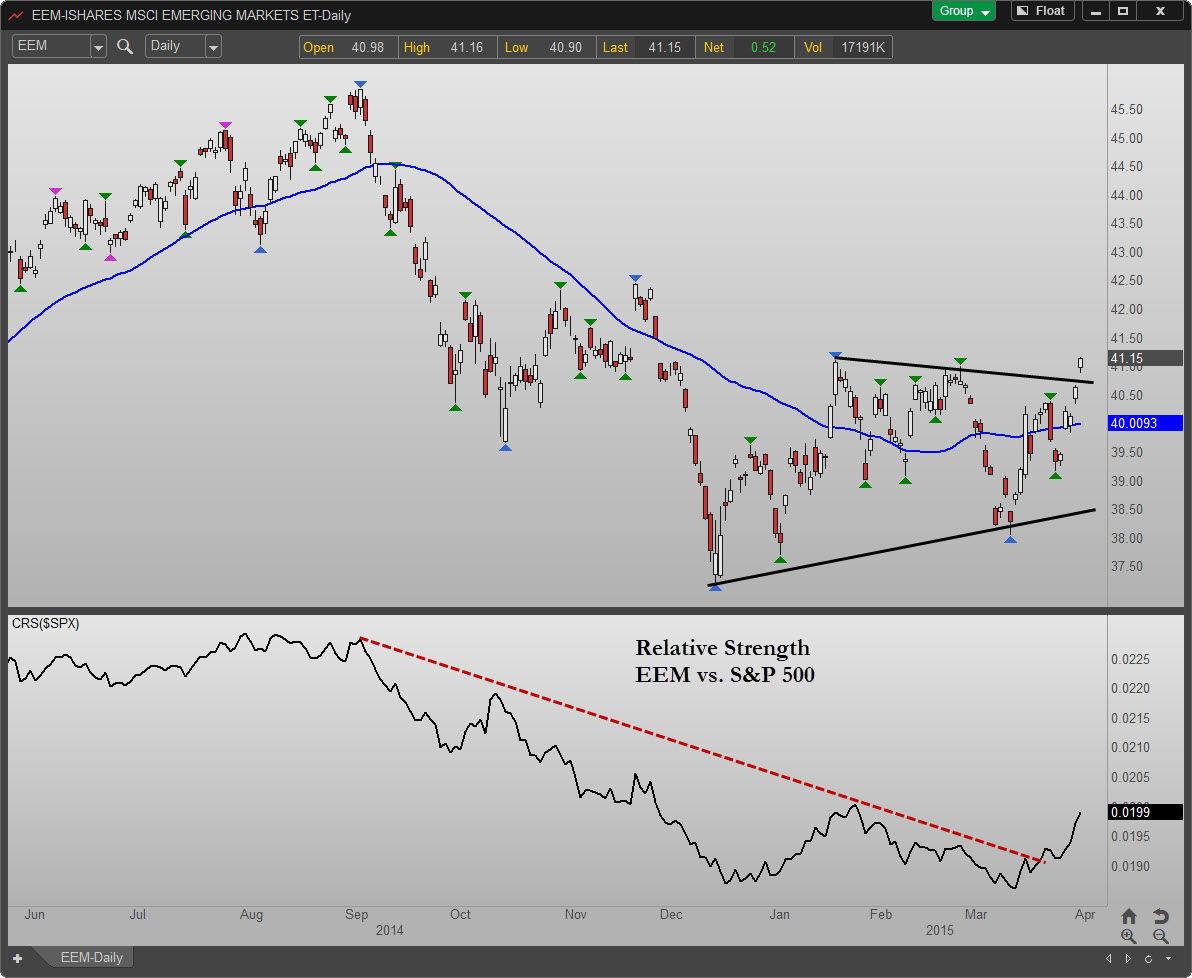Click the undo arrow chart icon

[x=1160, y=916]
